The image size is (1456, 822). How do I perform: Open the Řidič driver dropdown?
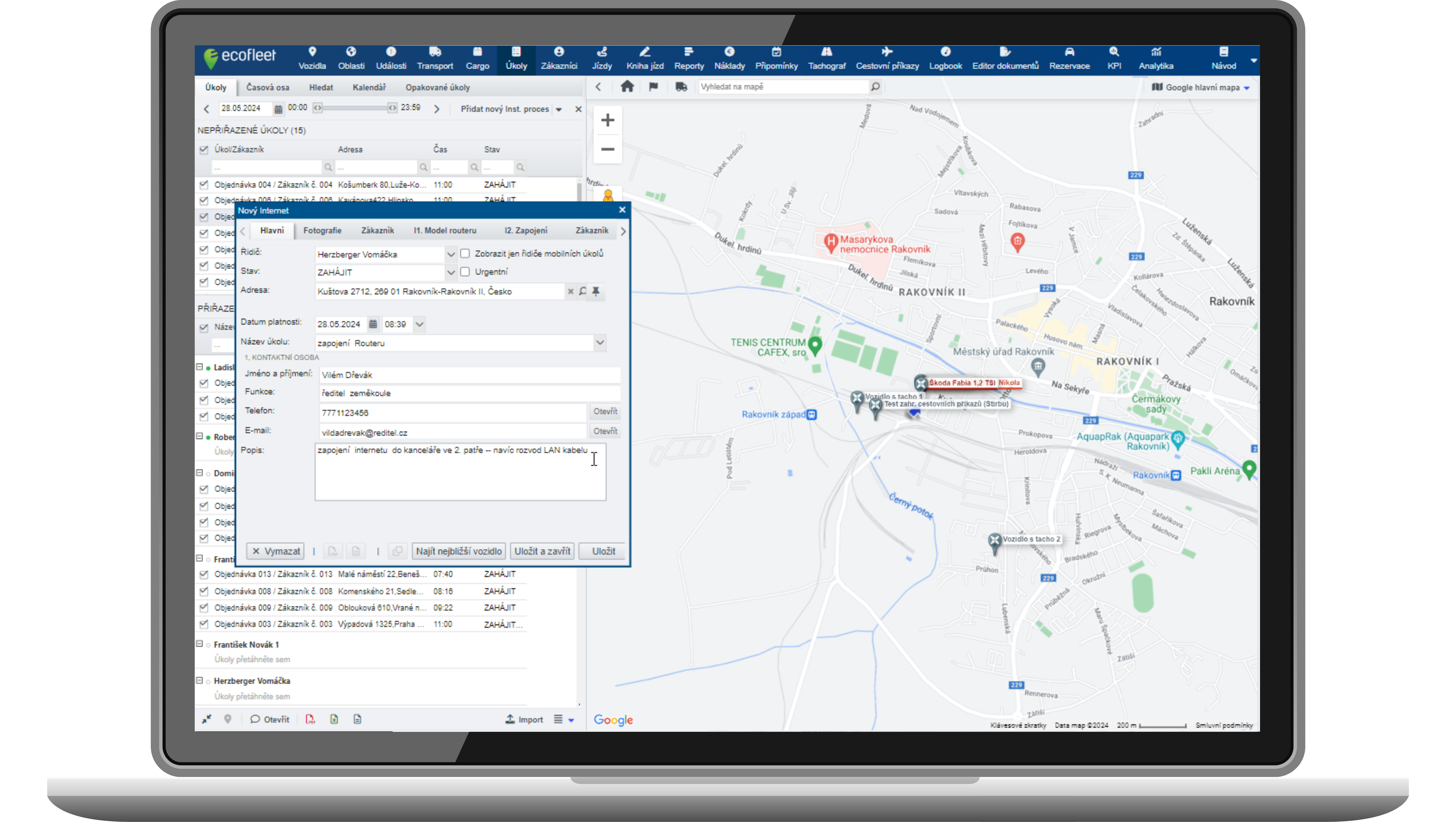click(450, 254)
